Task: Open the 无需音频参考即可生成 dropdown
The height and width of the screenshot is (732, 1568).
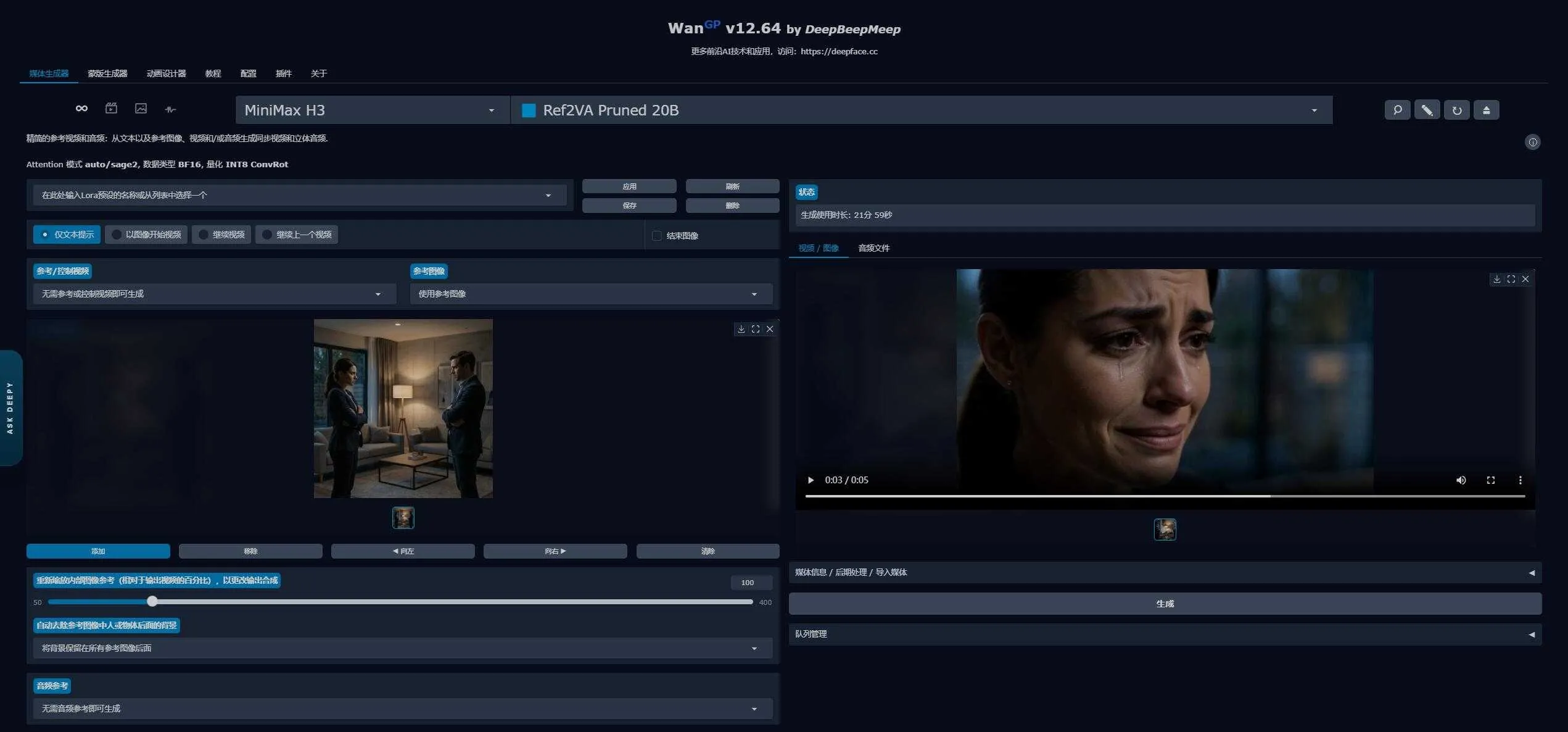Action: tap(403, 709)
